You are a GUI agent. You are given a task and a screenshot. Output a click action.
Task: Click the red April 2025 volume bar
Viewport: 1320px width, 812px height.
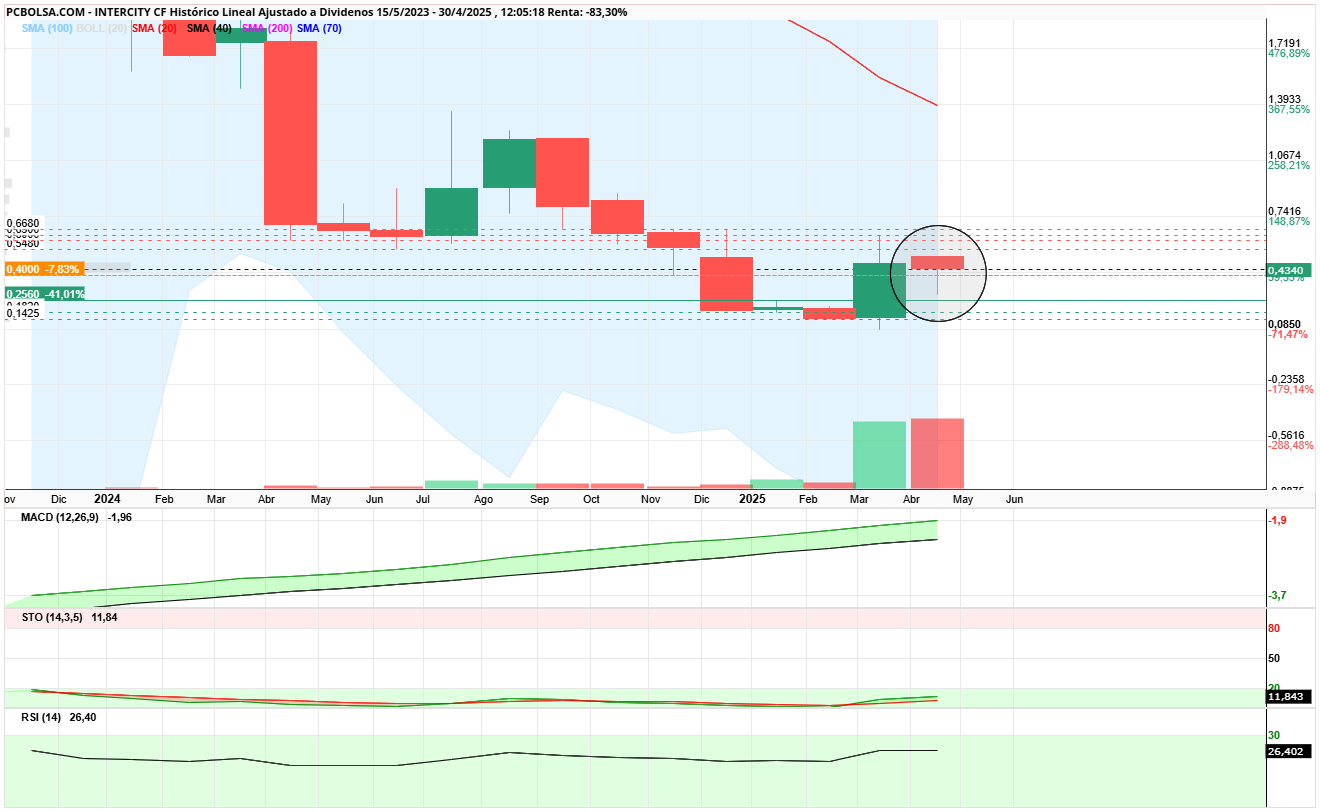(x=937, y=453)
